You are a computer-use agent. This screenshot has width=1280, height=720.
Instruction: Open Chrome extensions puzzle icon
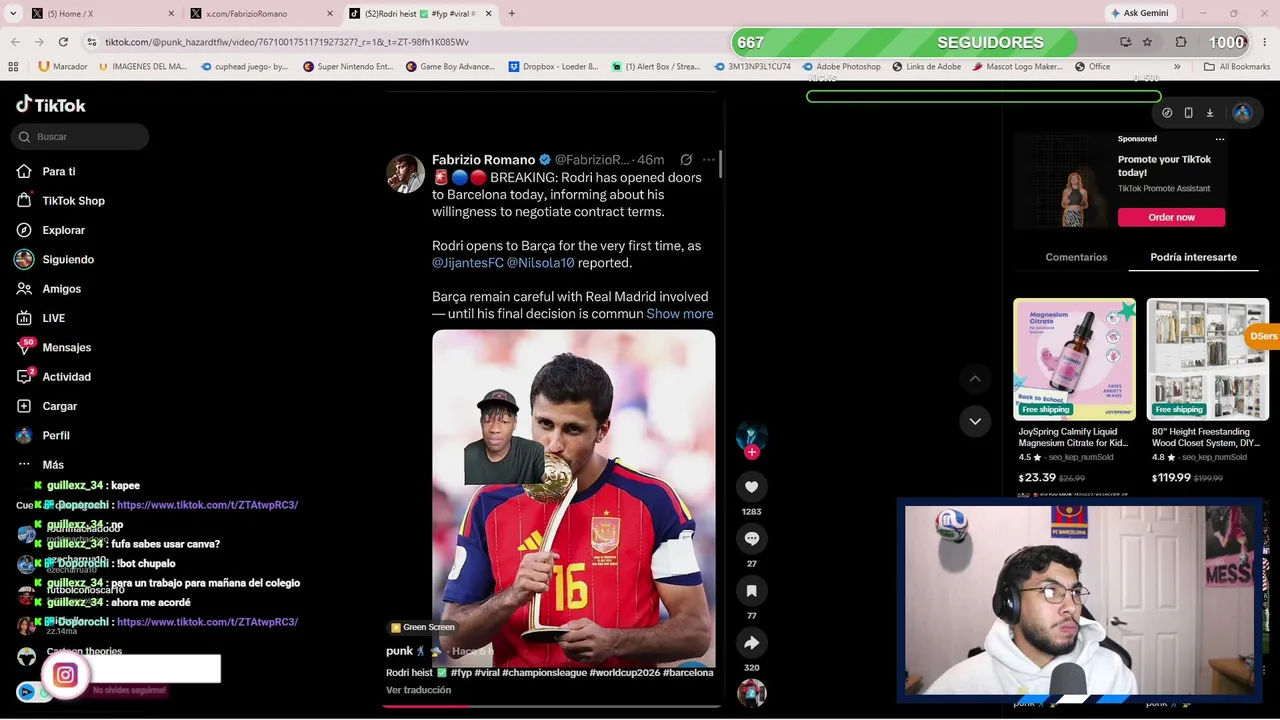[1181, 42]
